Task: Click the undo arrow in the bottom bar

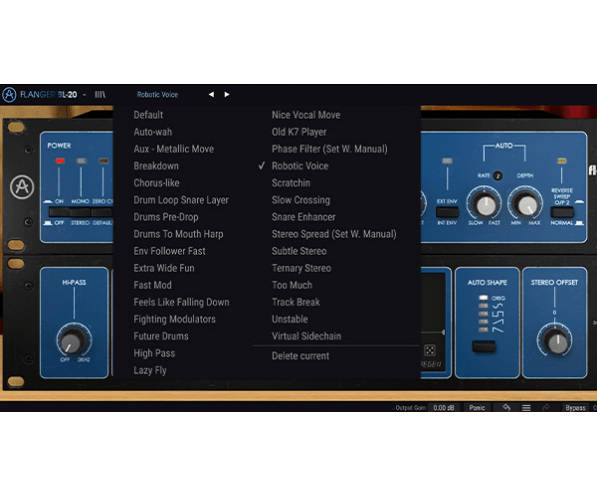Action: coord(506,408)
